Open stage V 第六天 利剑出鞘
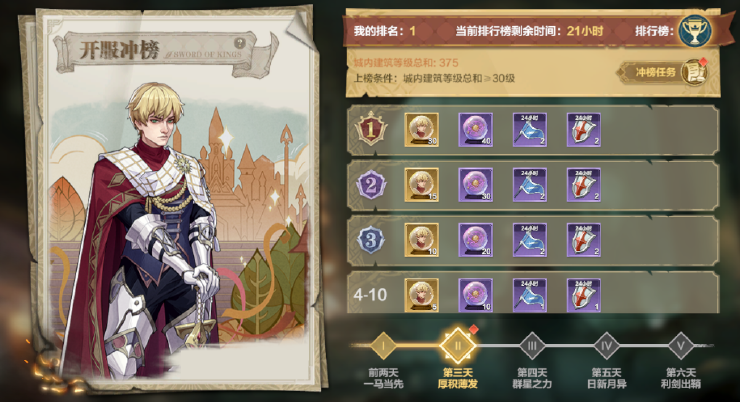Image resolution: width=740 pixels, height=402 pixels. tap(681, 346)
